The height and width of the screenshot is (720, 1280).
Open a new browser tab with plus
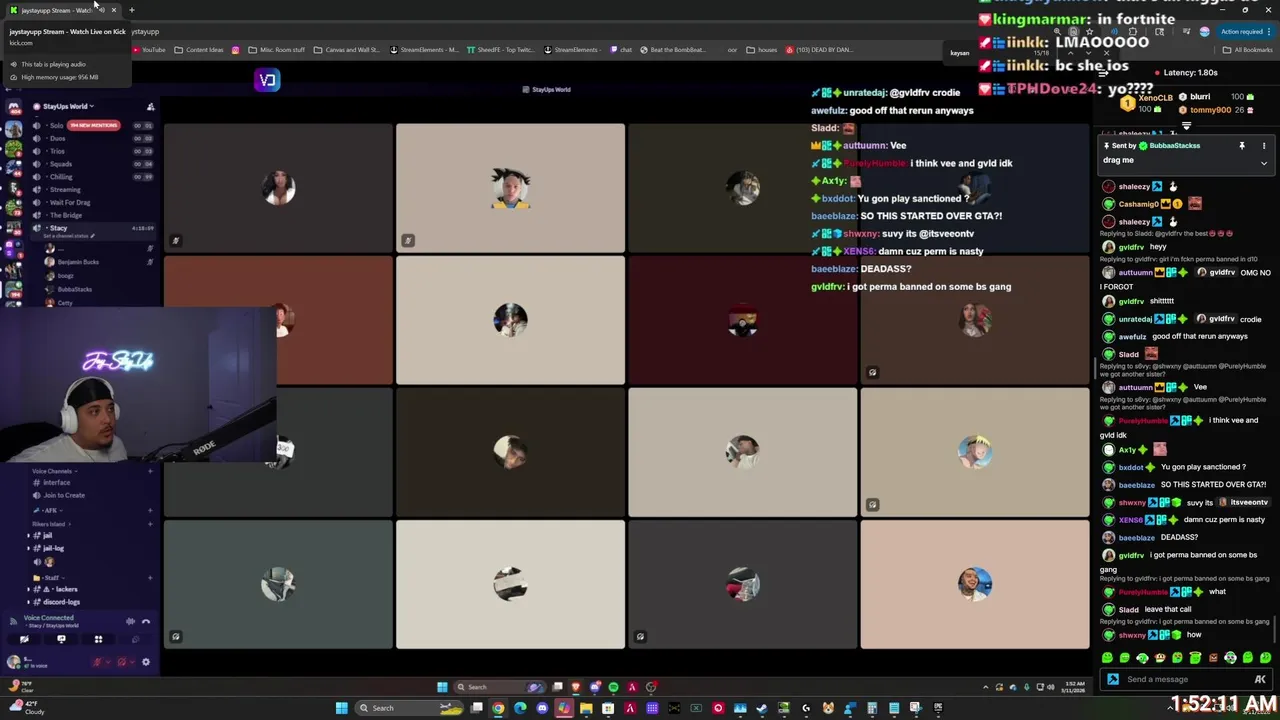131,10
